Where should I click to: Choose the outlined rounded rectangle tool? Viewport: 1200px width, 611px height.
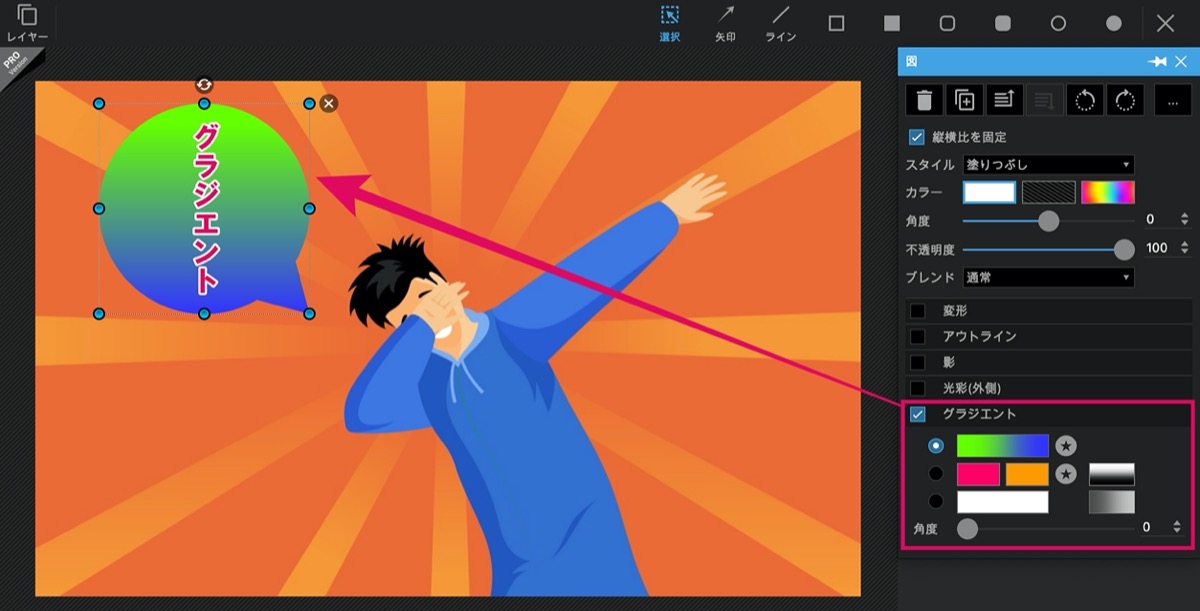pyautogui.click(x=947, y=23)
